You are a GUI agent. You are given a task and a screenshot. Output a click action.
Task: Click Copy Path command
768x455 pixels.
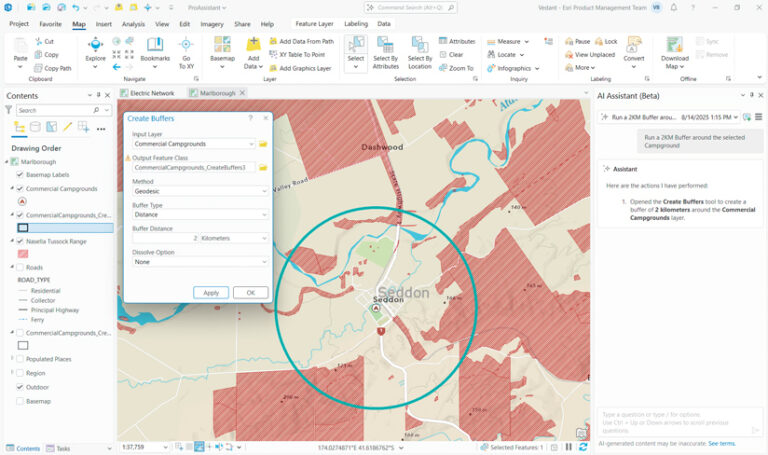point(53,69)
